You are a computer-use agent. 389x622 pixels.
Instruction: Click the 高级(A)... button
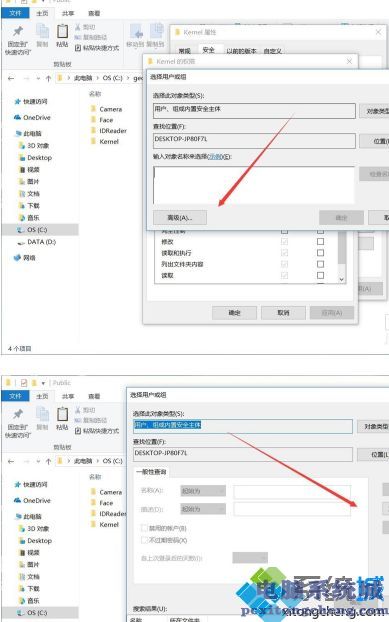(x=180, y=217)
